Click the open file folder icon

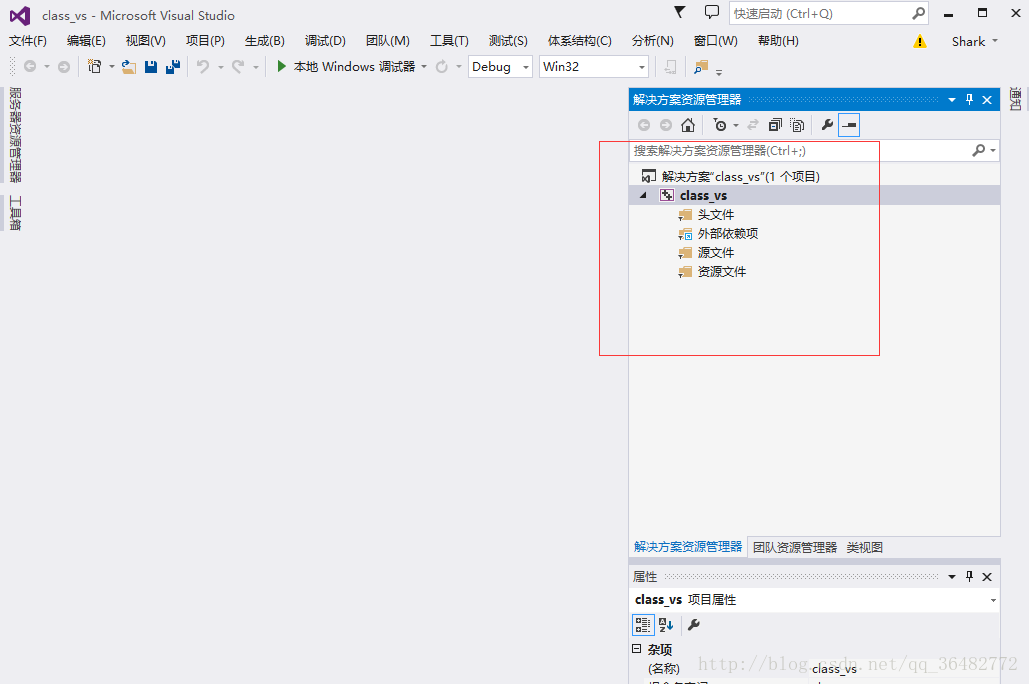pyautogui.click(x=129, y=66)
